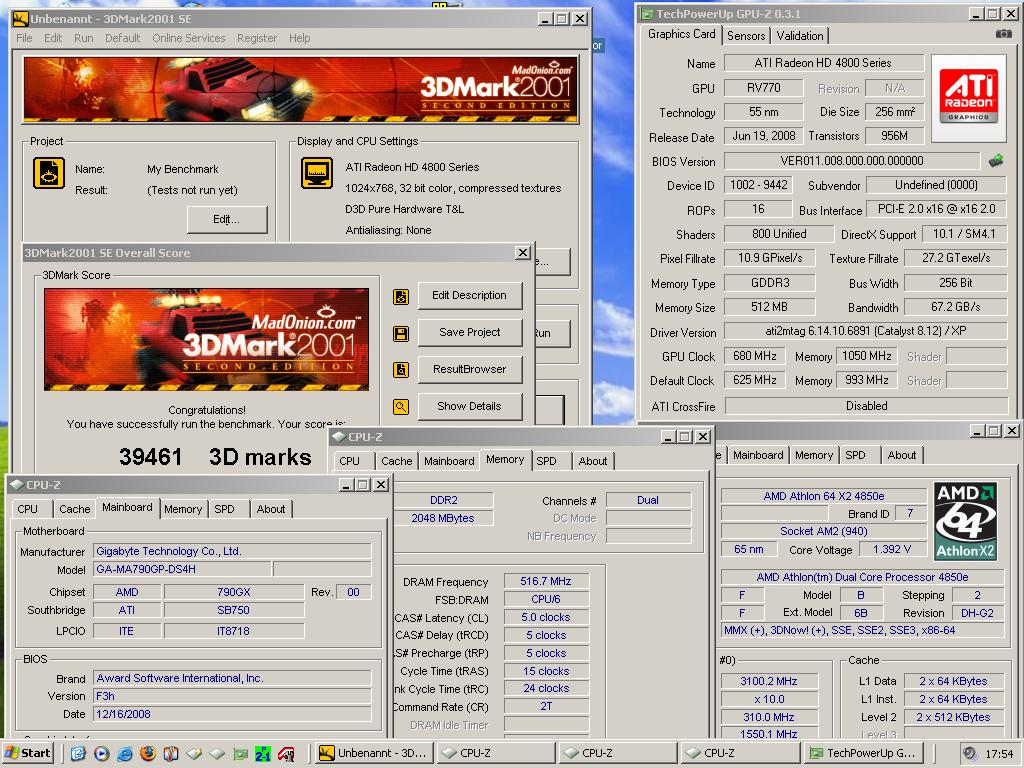Open the Register menu in 3DMark2001
This screenshot has width=1024, height=768.
tap(257, 38)
